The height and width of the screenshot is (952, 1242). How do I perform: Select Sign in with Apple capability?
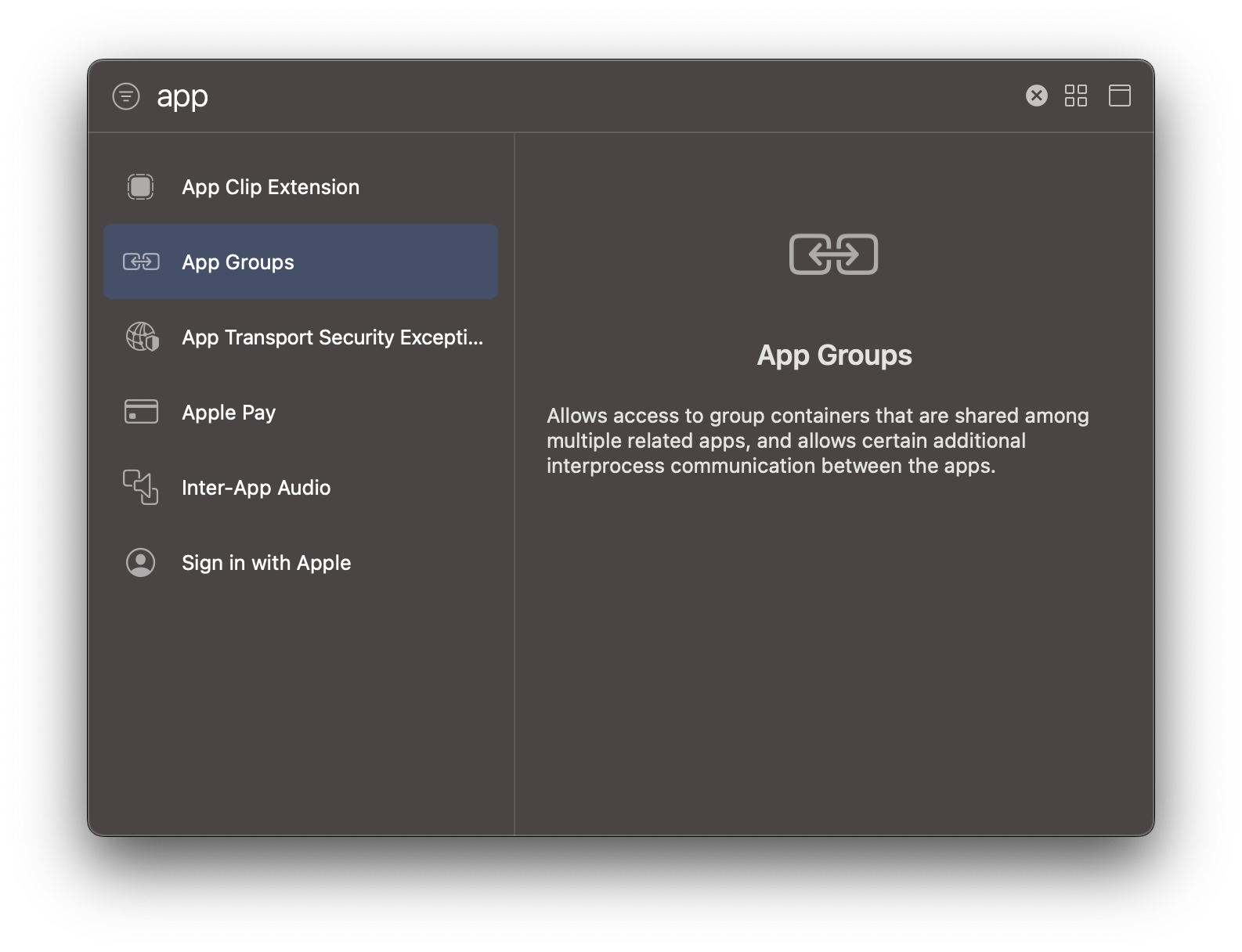(301, 563)
